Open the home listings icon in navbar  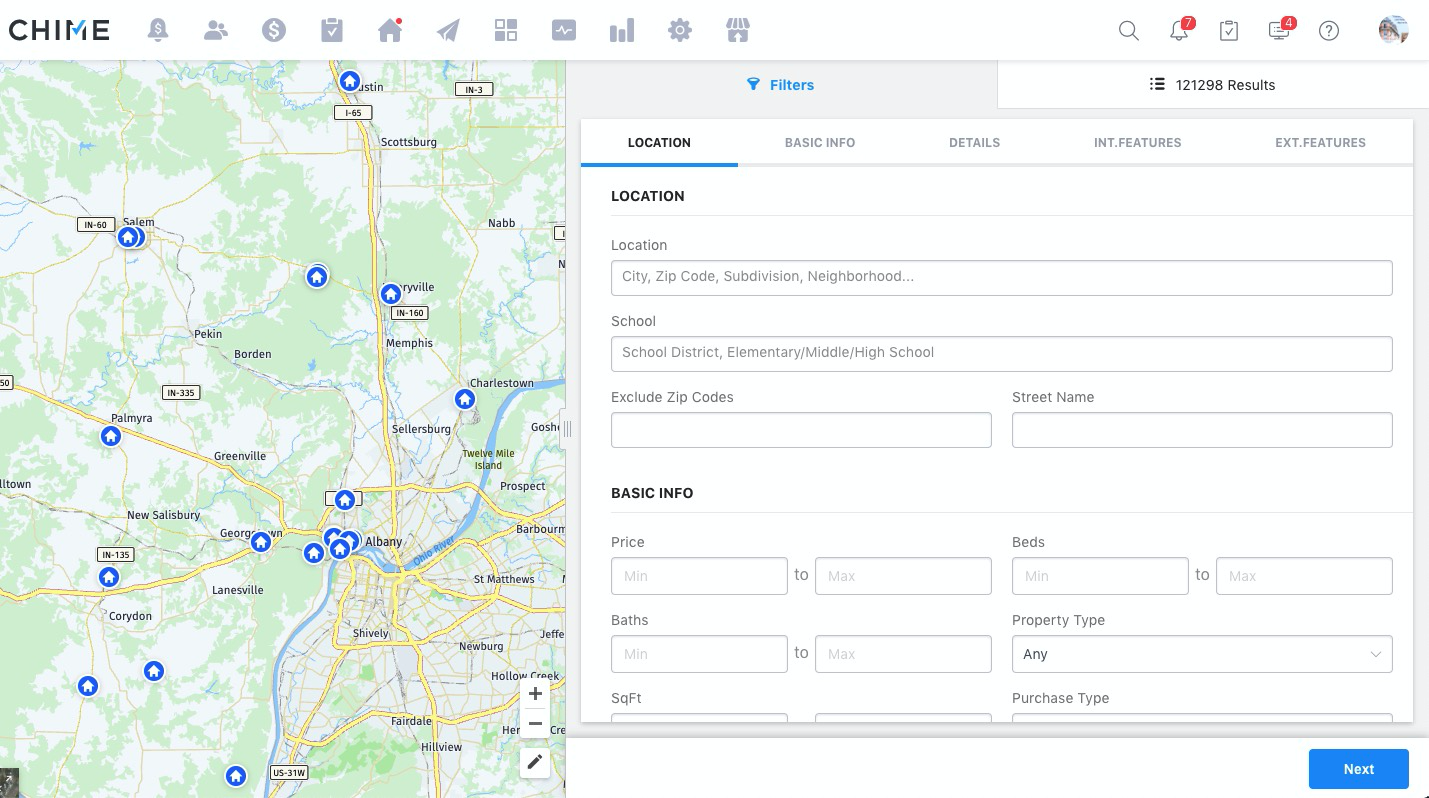[390, 30]
